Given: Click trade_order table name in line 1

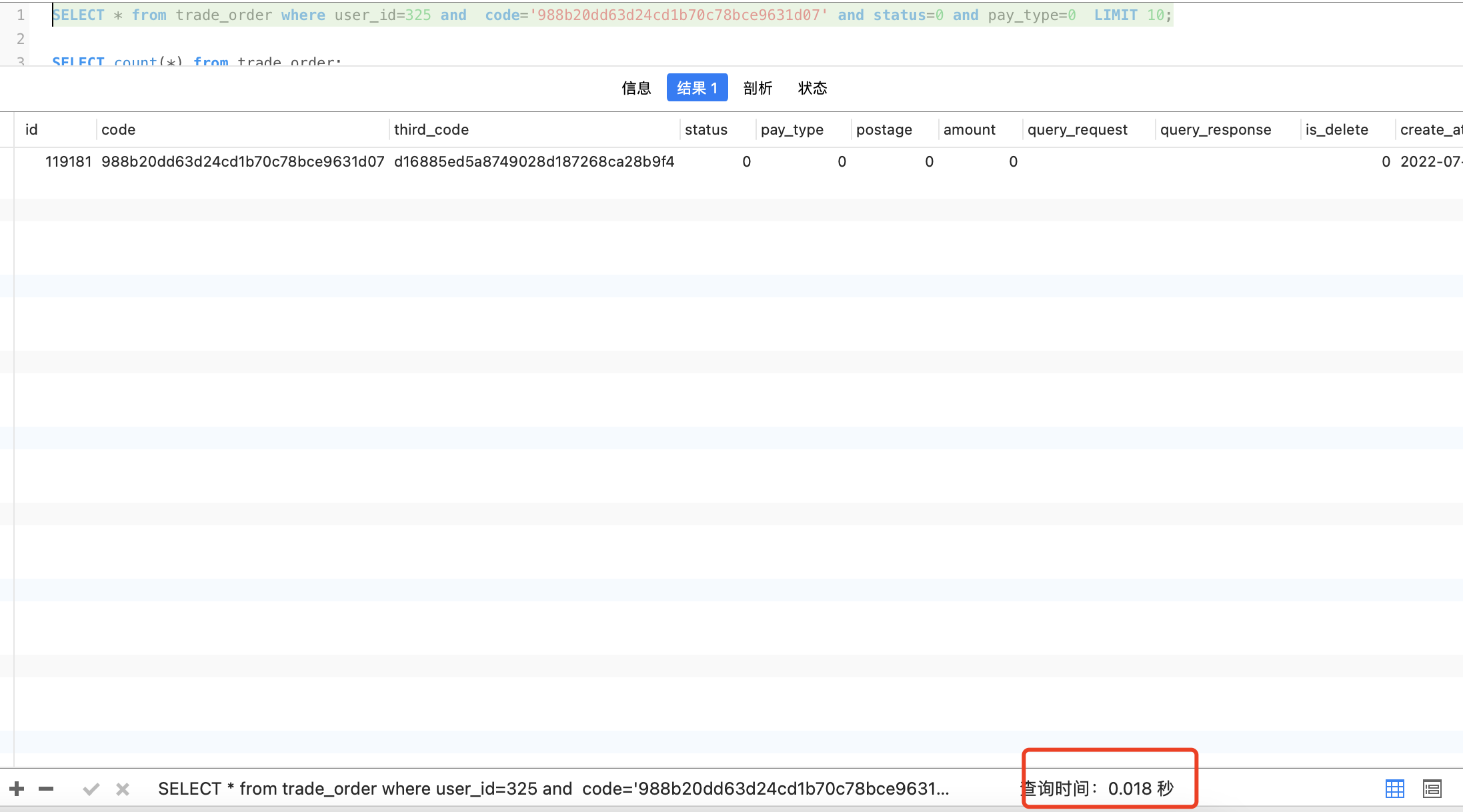Looking at the screenshot, I should pyautogui.click(x=224, y=15).
